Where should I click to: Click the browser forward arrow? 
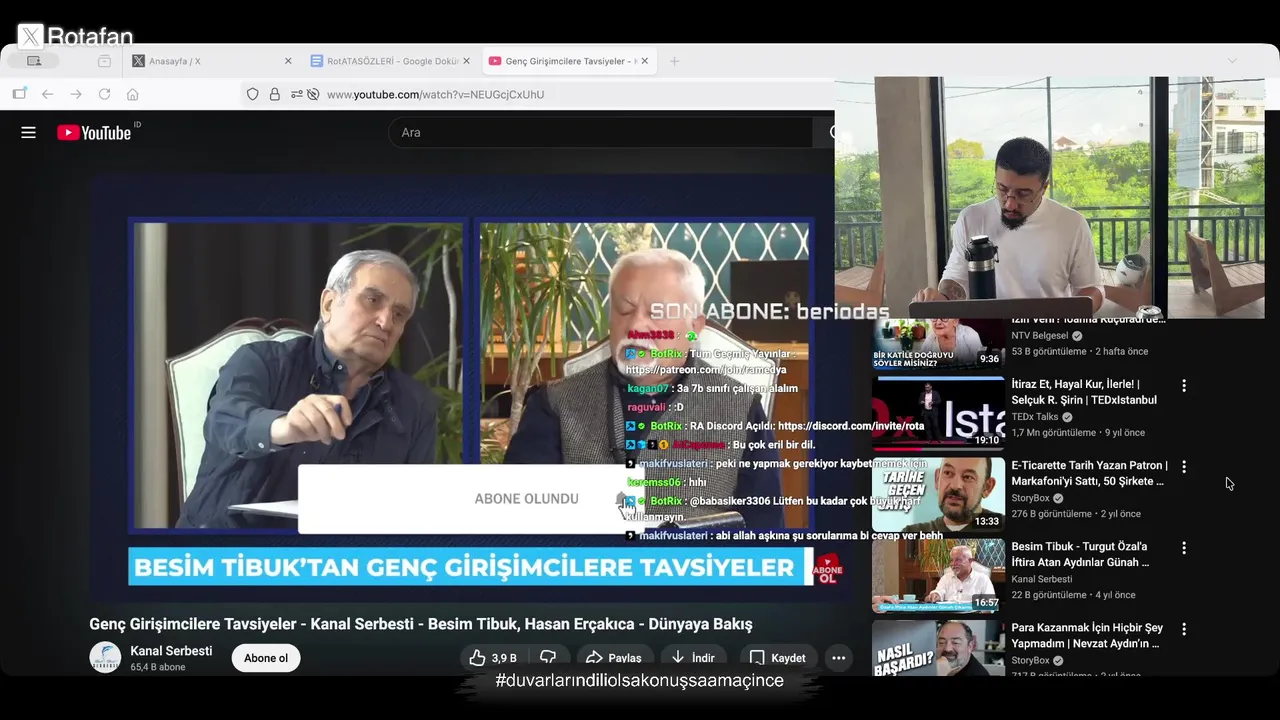(x=75, y=94)
